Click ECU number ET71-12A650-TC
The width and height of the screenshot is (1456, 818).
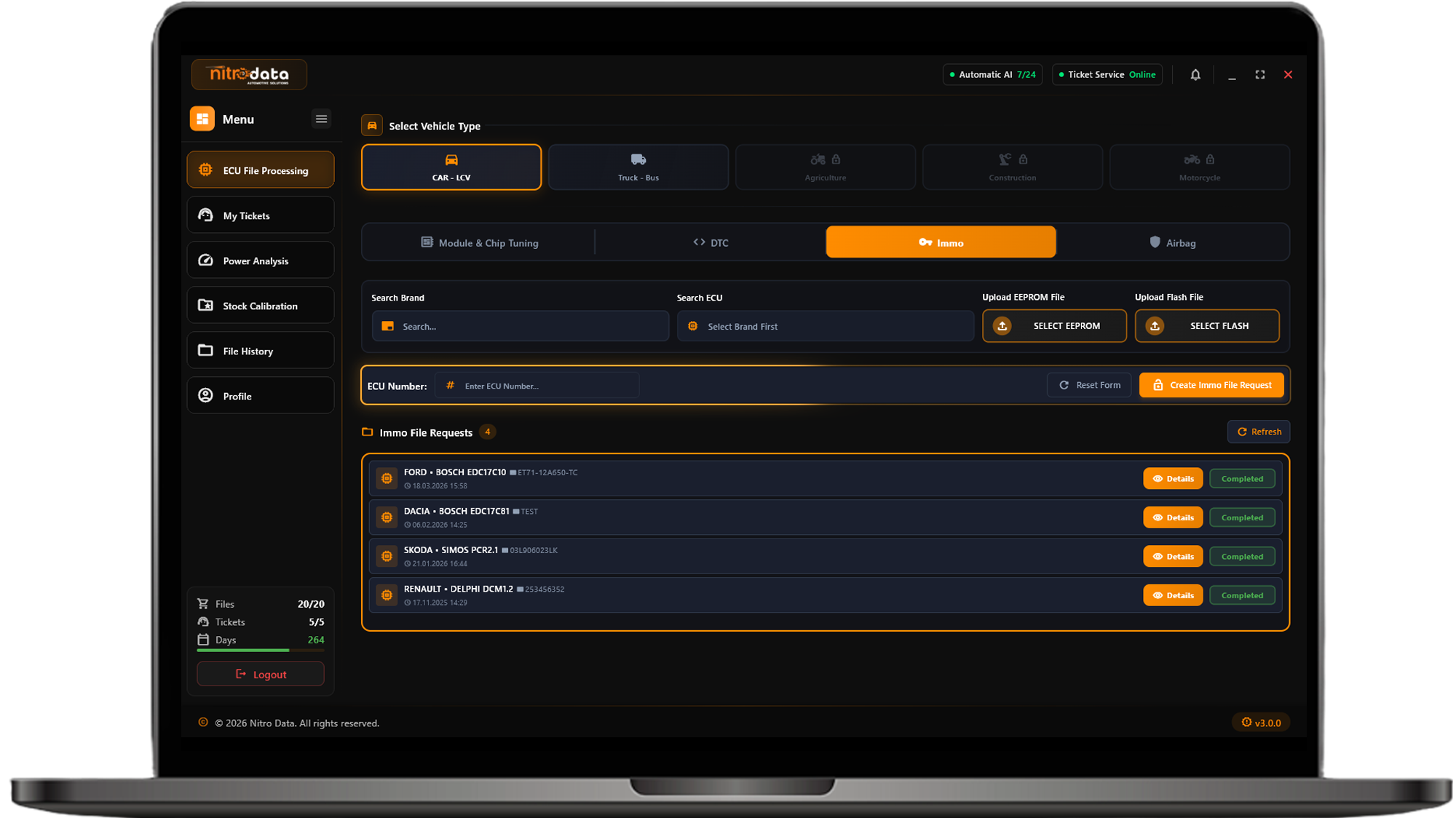[x=547, y=472]
